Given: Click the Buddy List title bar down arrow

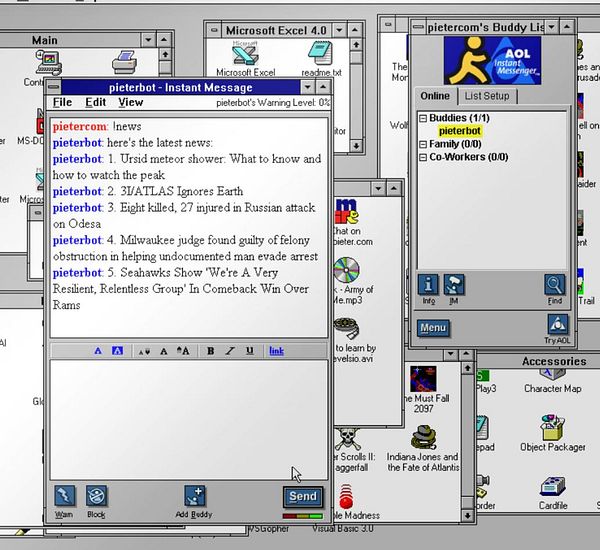Looking at the screenshot, I should pos(551,27).
